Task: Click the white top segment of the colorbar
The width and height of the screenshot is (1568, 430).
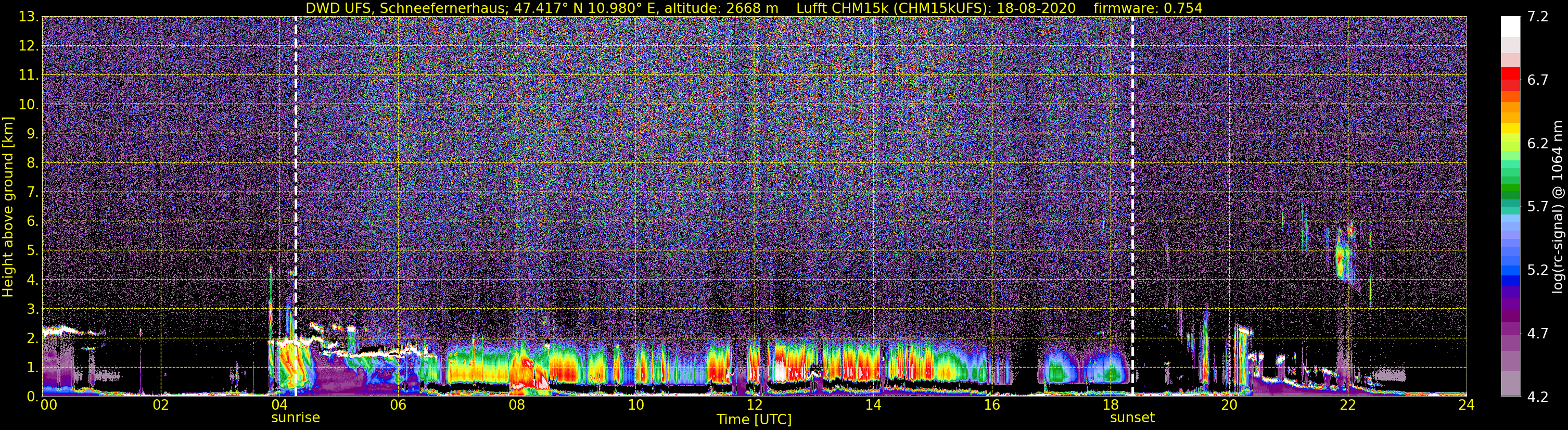Action: pos(1510,28)
